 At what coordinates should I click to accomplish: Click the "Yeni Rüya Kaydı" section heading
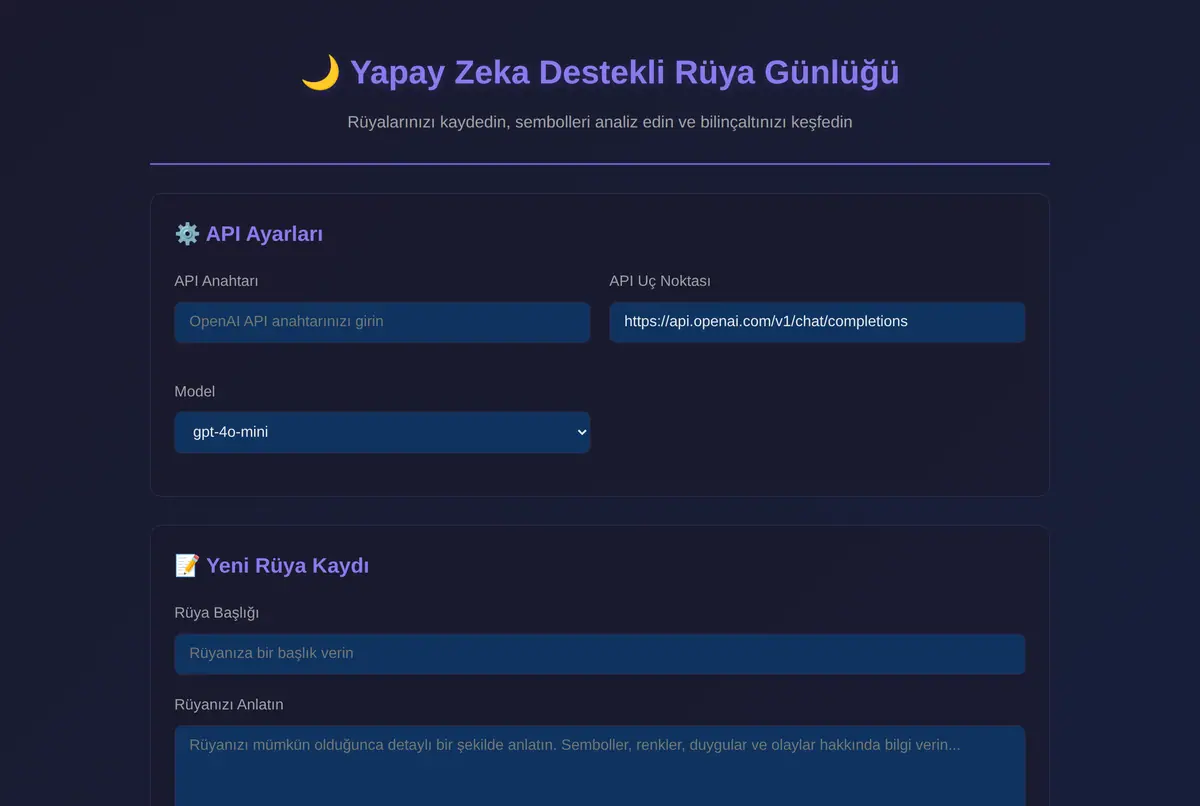click(287, 566)
